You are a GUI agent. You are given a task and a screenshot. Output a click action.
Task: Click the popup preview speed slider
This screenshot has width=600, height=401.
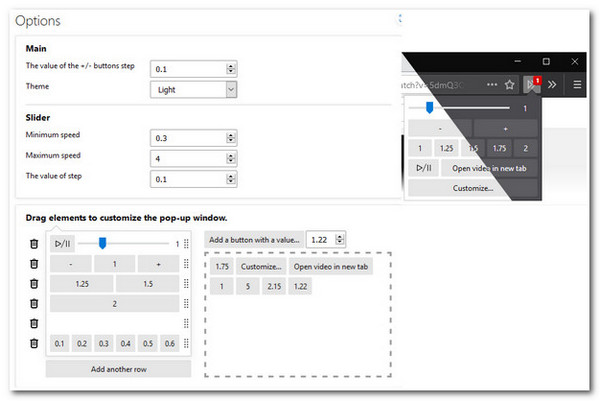point(459,108)
